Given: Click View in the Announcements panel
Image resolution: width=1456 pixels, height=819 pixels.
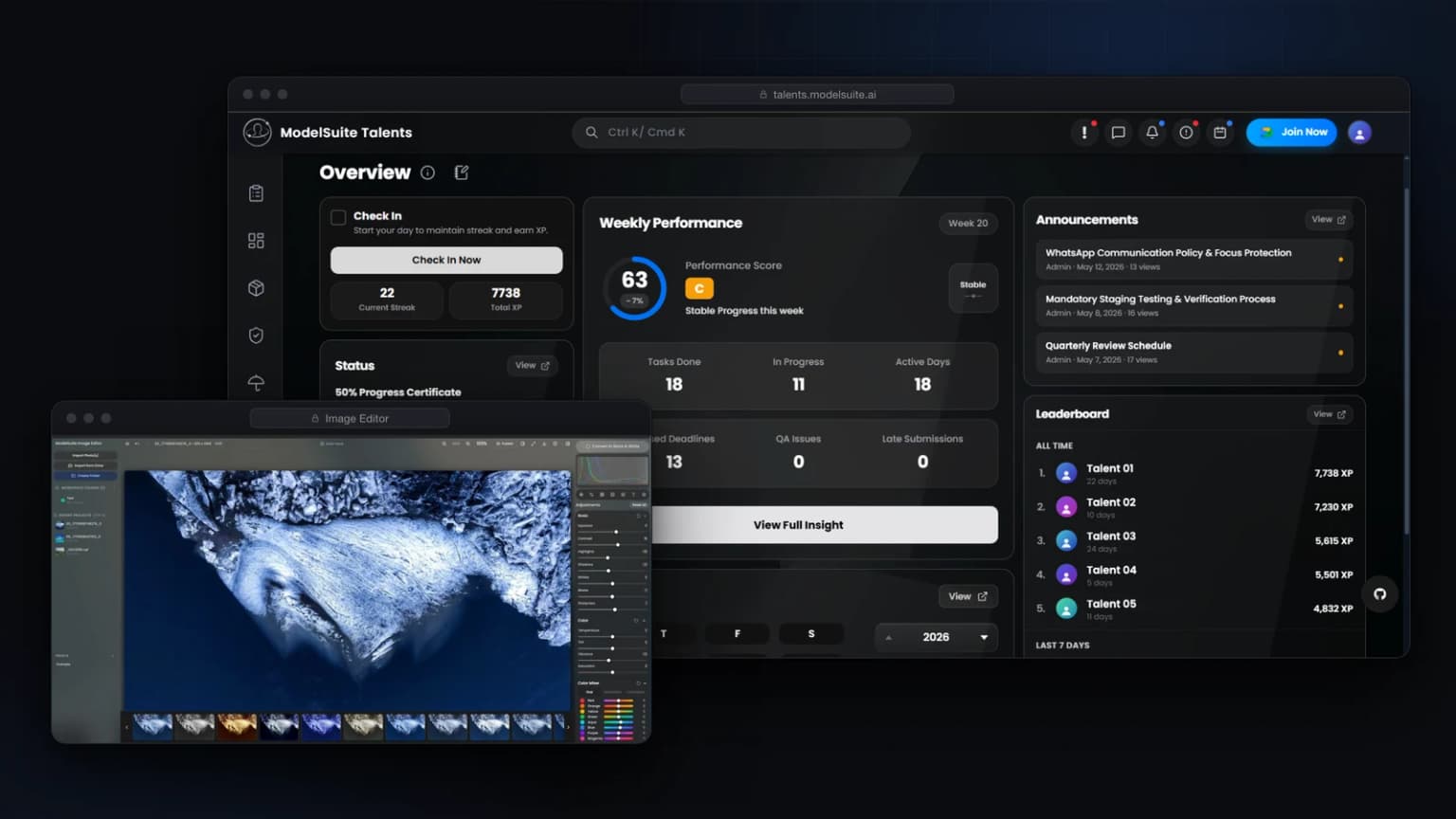Looking at the screenshot, I should pos(1328,220).
